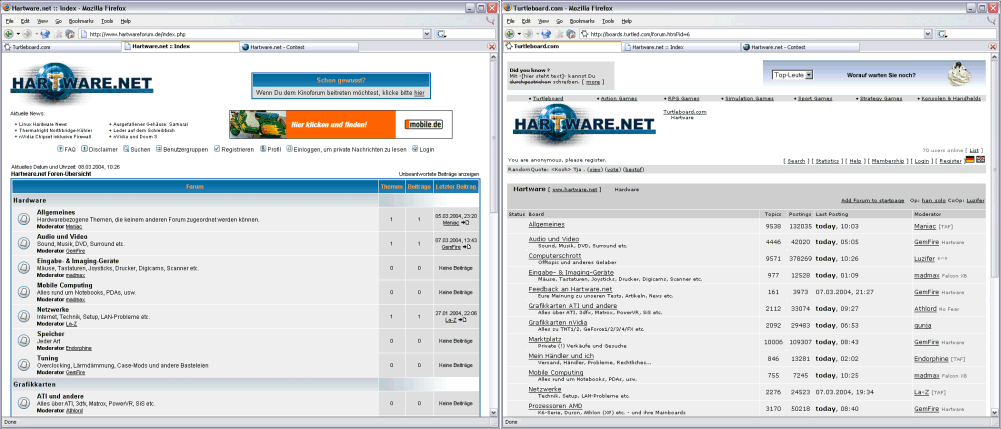This screenshot has height=429, width=1001.
Task: Close current tab via red X, right window
Action: (992, 47)
